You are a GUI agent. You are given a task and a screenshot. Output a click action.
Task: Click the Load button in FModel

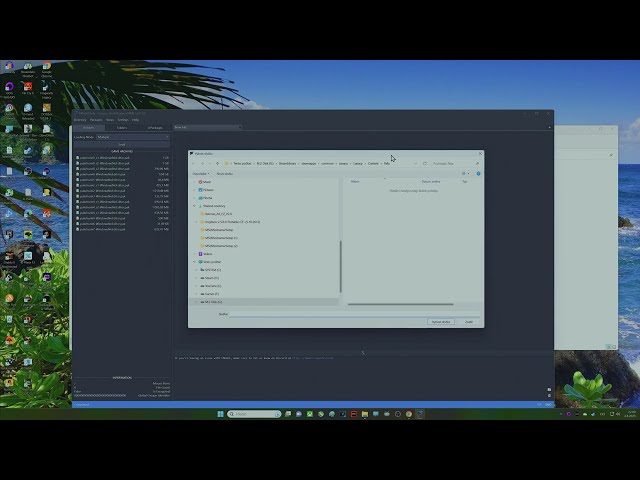[122, 144]
